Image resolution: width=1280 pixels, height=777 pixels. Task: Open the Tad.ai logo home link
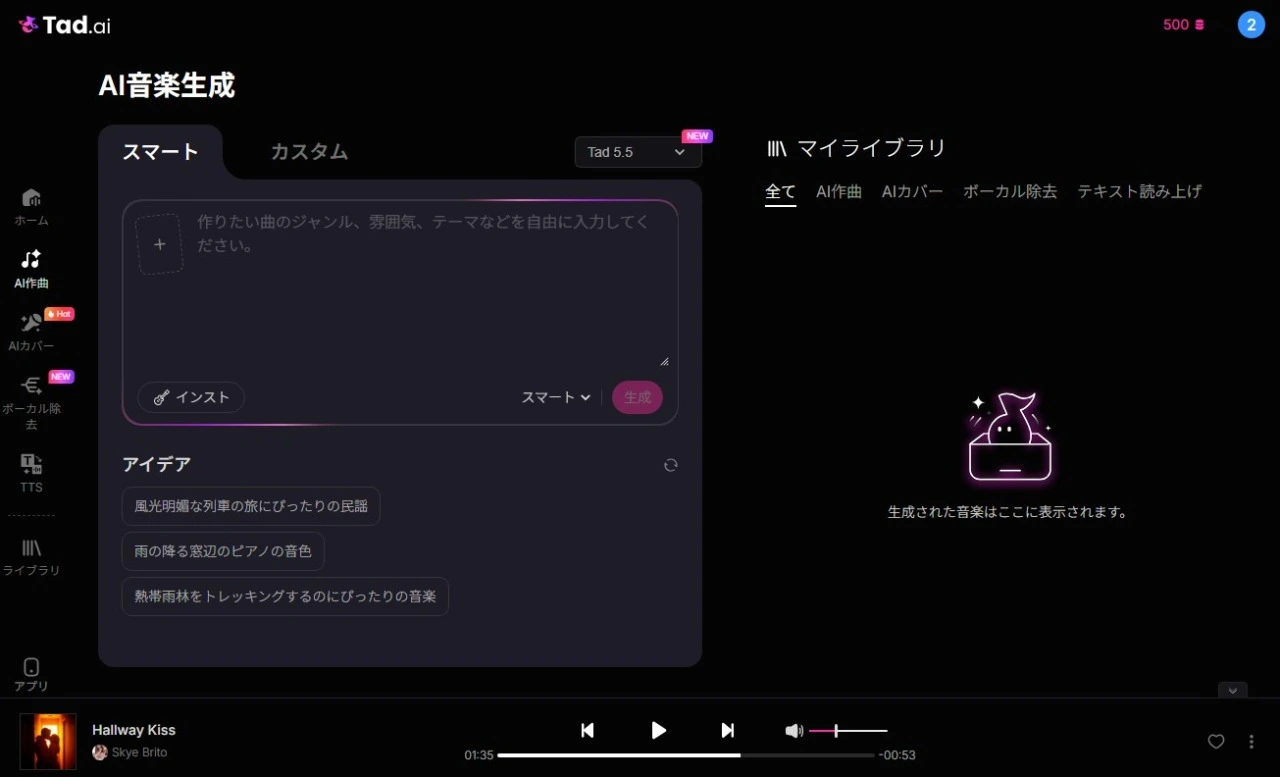64,25
